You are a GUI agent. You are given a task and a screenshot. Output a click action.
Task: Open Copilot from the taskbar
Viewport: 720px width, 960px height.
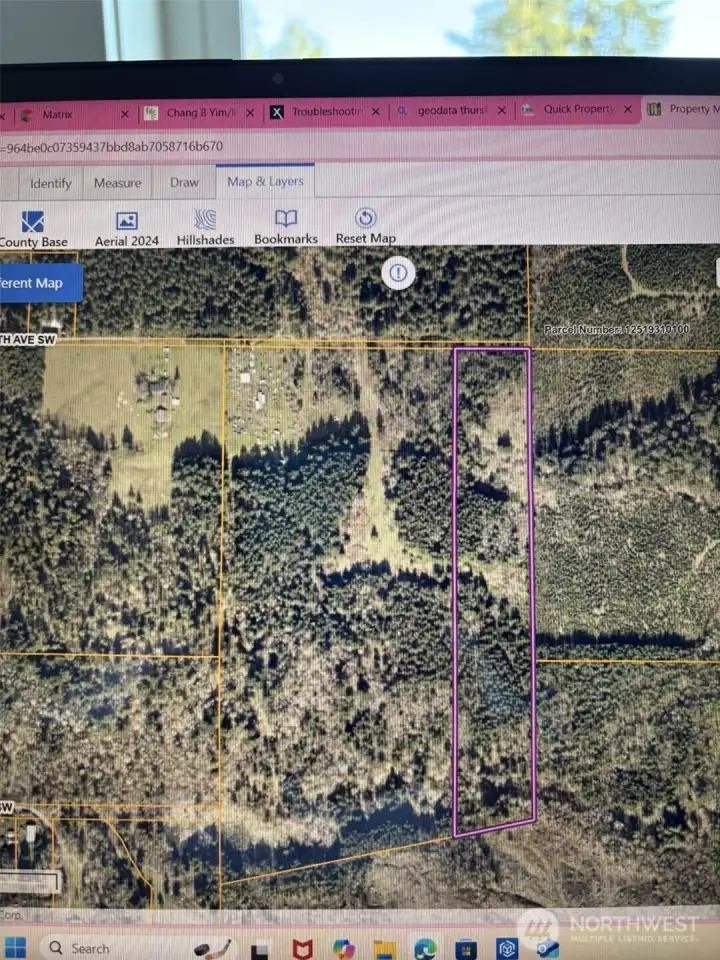tap(344, 948)
